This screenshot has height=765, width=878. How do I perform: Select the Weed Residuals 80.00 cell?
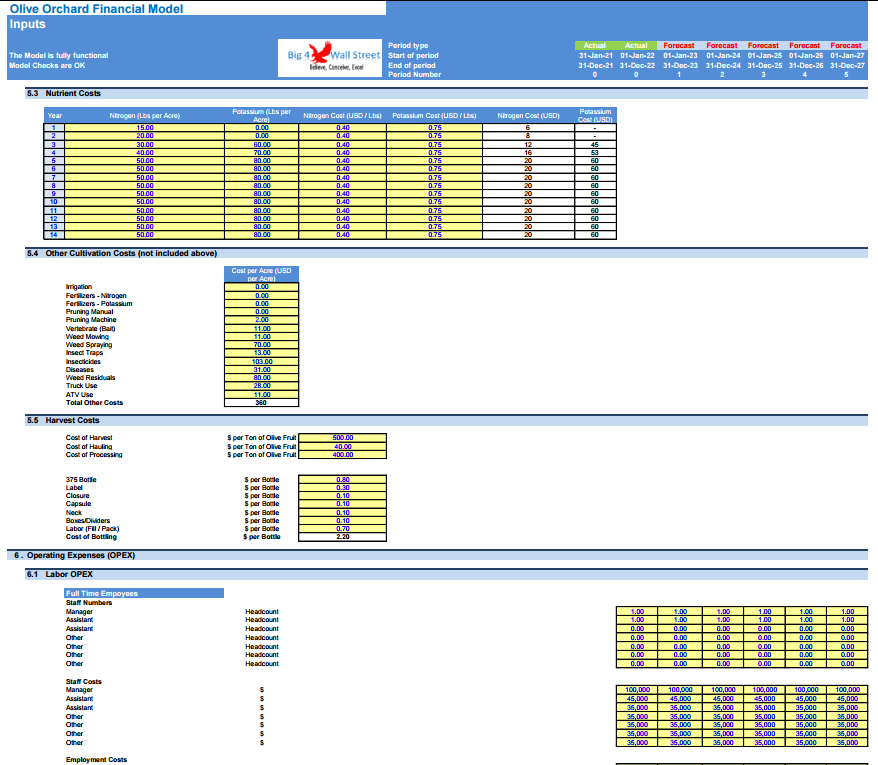click(261, 378)
